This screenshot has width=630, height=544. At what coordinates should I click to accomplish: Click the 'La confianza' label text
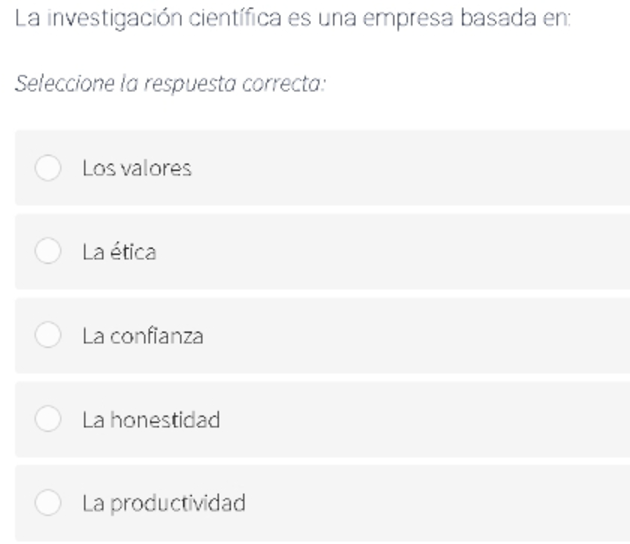[143, 336]
